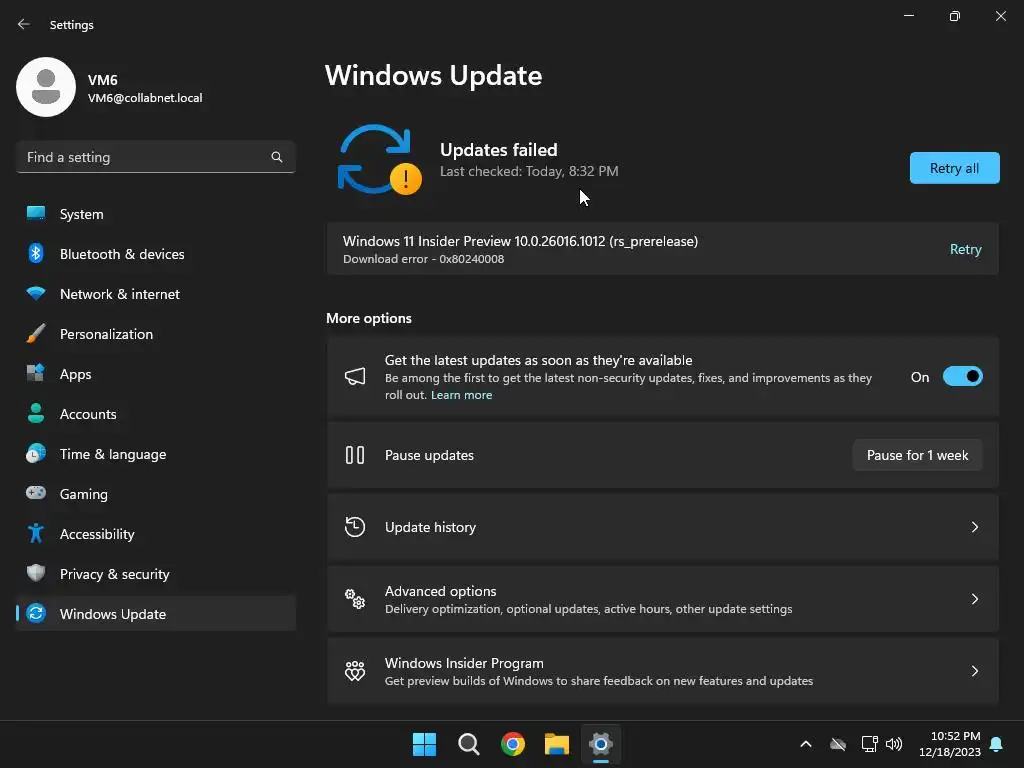This screenshot has width=1024, height=768.
Task: Go to Bluetooth & devices settings
Action: (155, 253)
